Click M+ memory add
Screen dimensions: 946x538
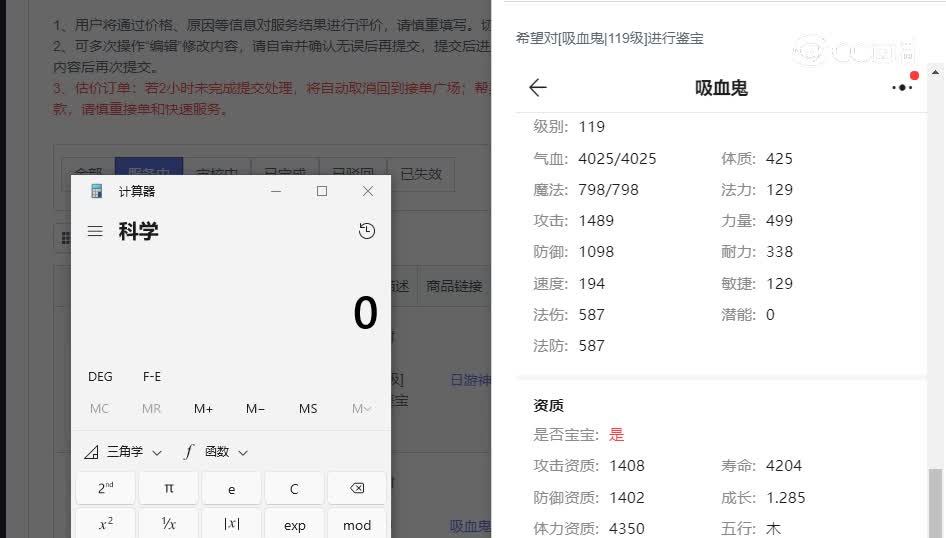point(203,409)
